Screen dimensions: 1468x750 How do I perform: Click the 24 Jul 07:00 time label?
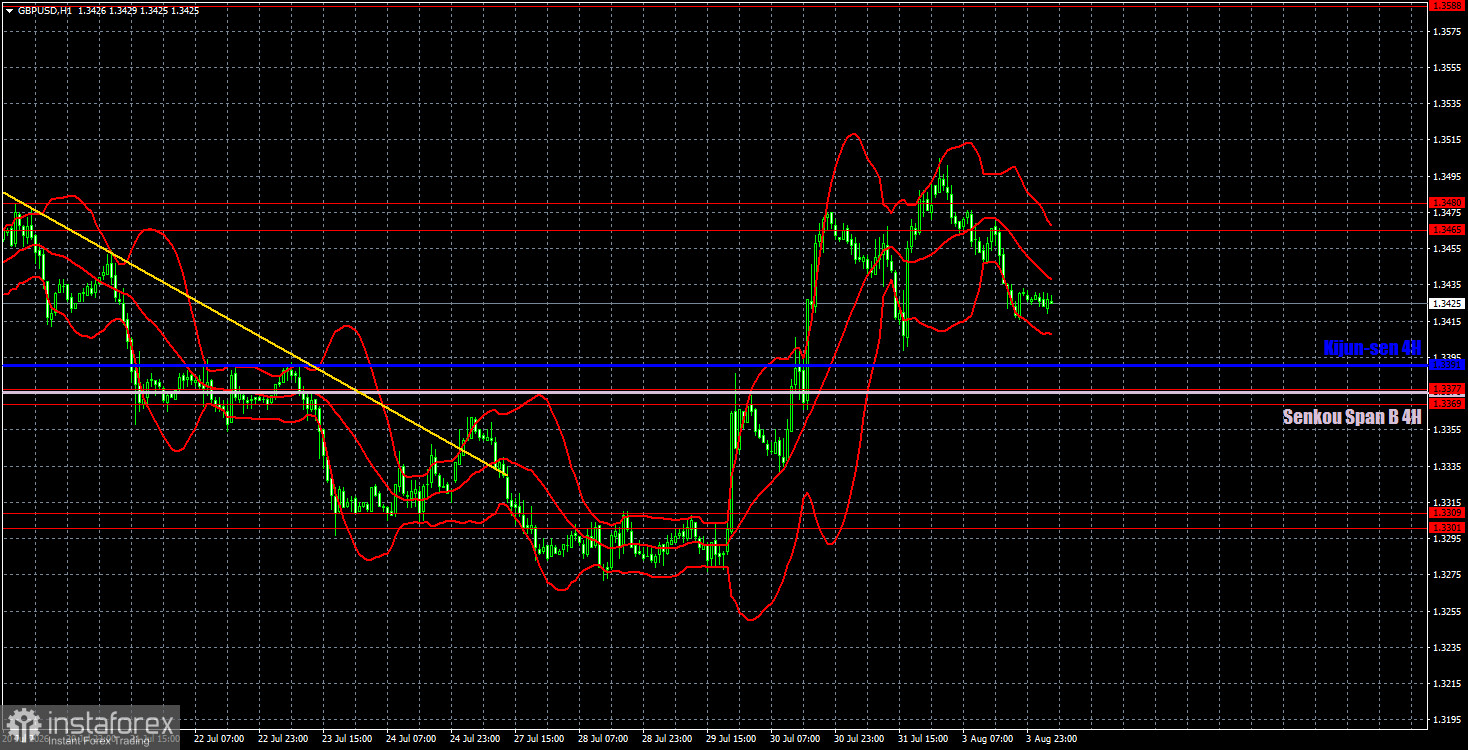tap(411, 739)
